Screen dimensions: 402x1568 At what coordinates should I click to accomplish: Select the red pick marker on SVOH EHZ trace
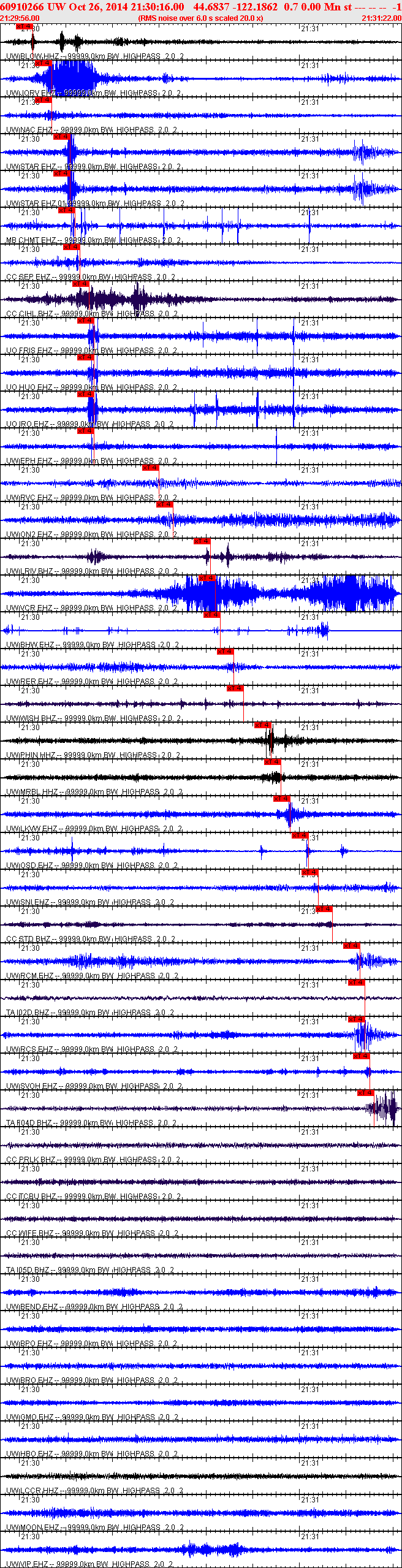coord(362,1056)
